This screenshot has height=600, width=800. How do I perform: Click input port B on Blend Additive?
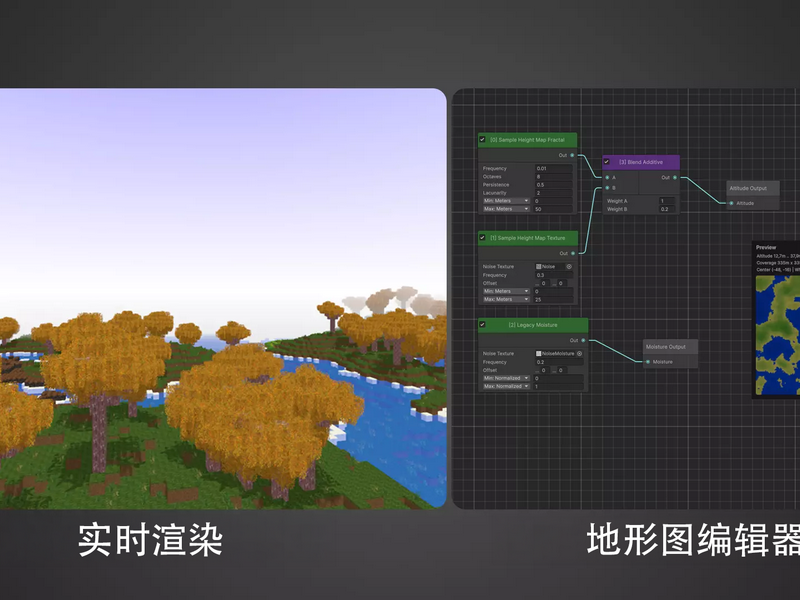click(x=607, y=188)
